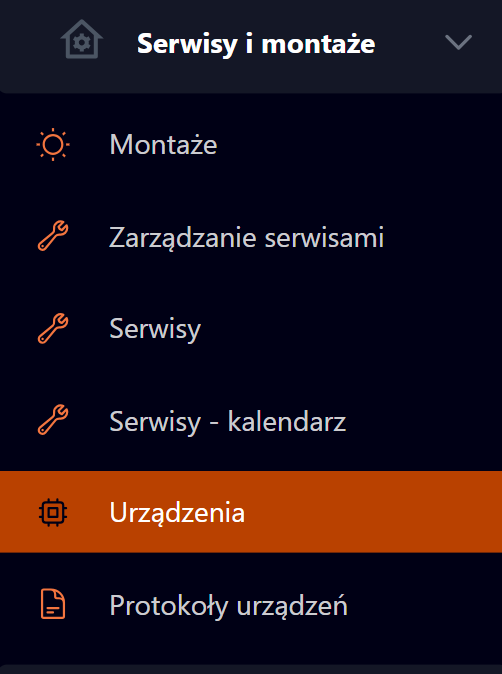502x674 pixels.
Task: Click blank row space beside Serwisy - kalendarz text
Action: coord(421,420)
